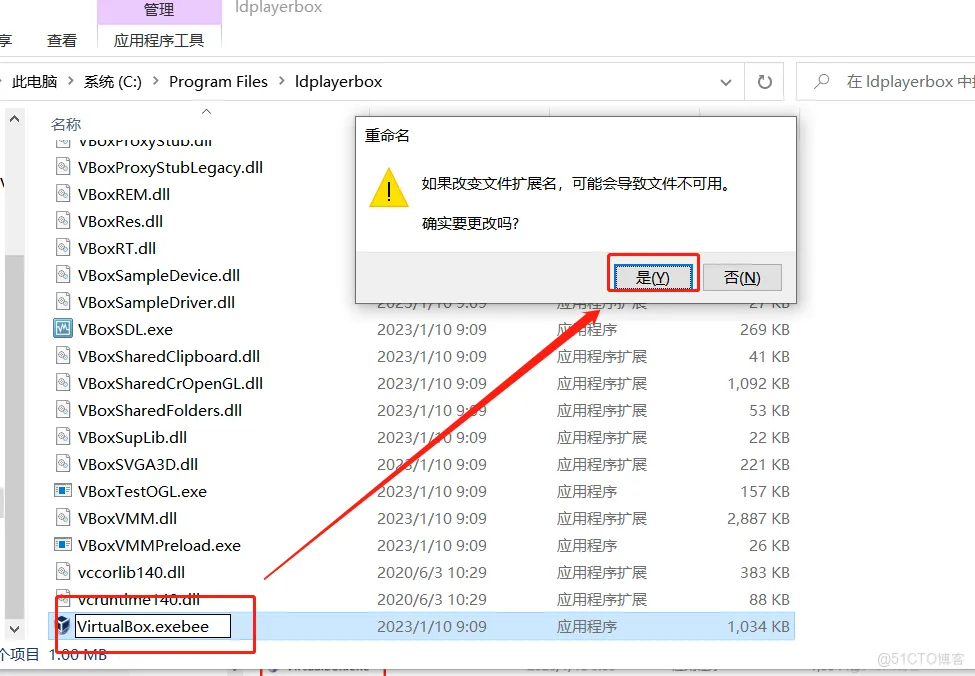This screenshot has width=975, height=676.
Task: Click the vccorlib140.dll file icon
Action: [62, 572]
